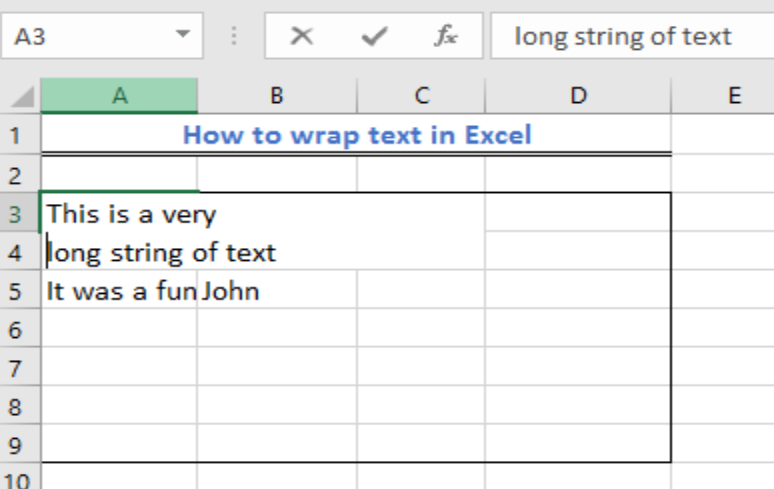
Task: Click the title 'How to wrap text in Excel'
Action: tap(357, 135)
